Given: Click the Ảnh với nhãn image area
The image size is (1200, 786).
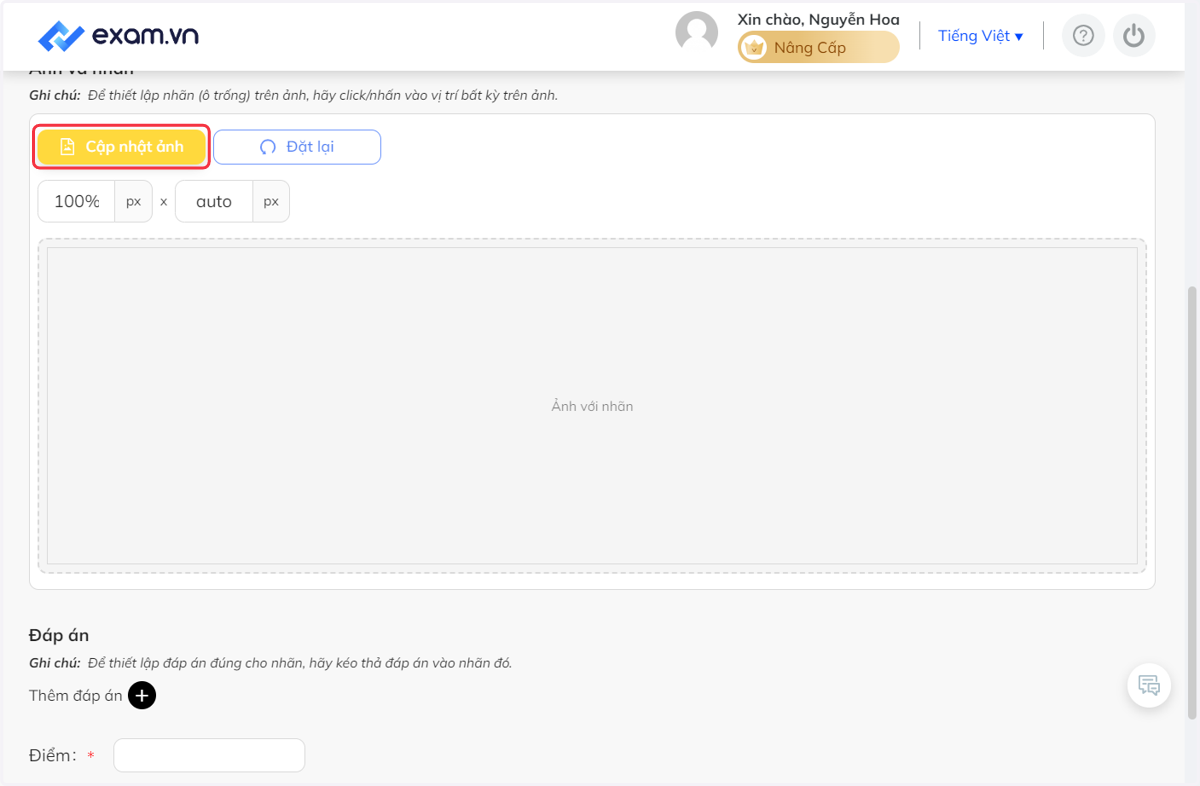Looking at the screenshot, I should coord(592,406).
